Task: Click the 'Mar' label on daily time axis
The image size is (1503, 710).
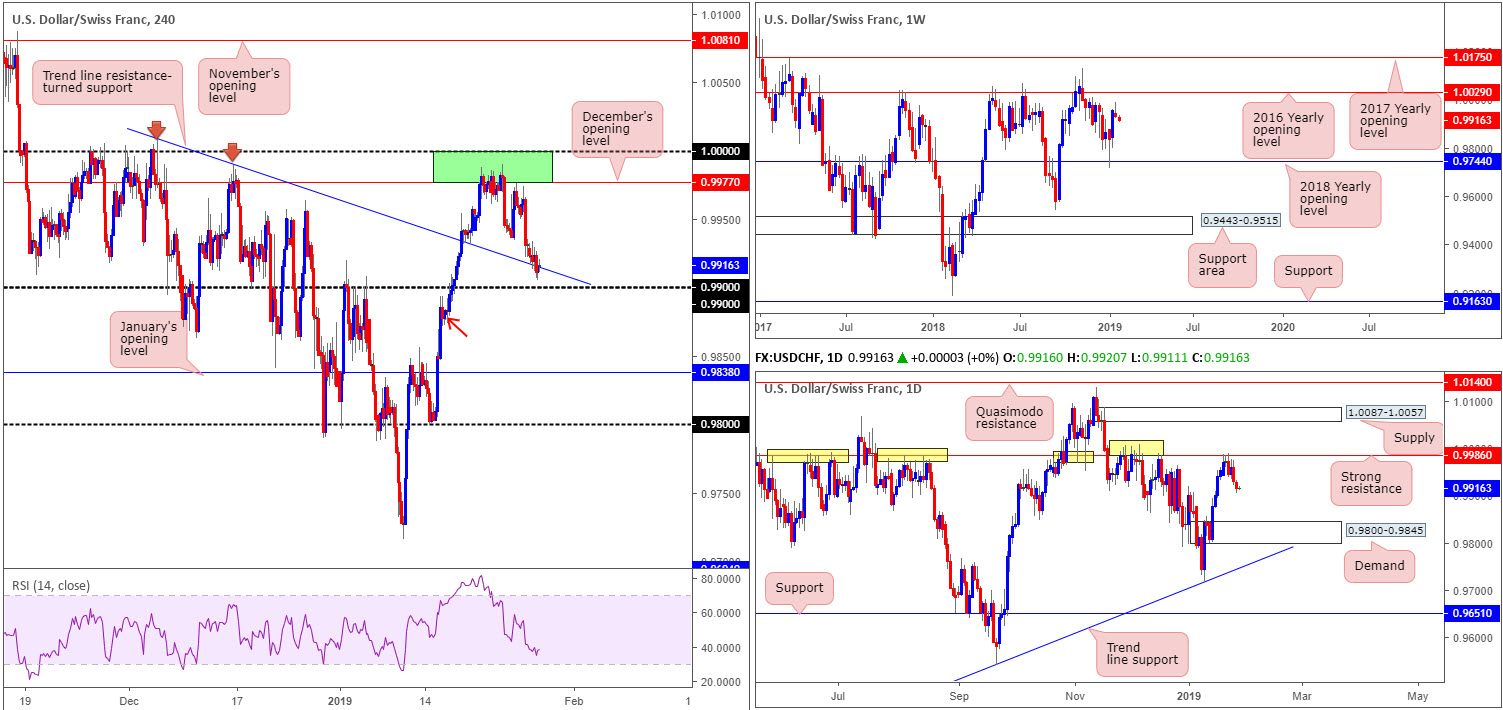Action: (1303, 694)
